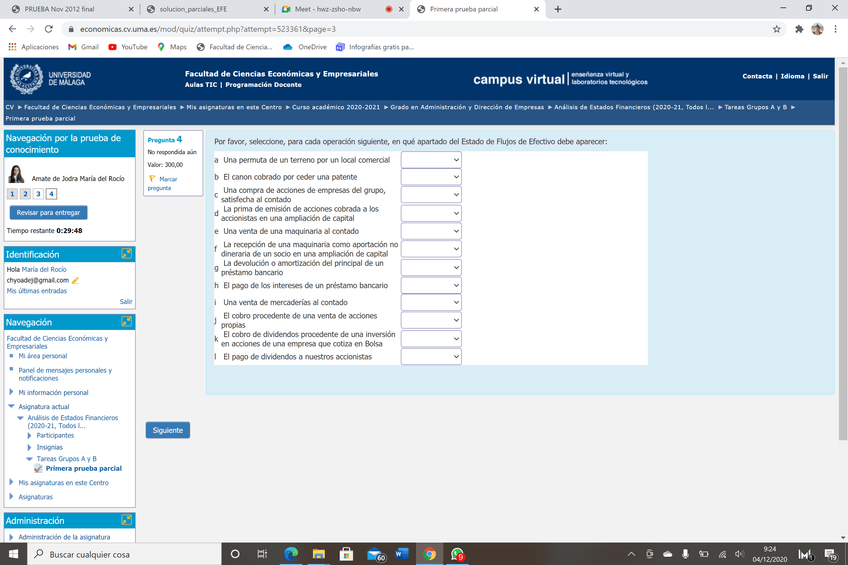Image resolution: width=848 pixels, height=565 pixels.
Task: Open 'Aulas TIC' header link
Action: click(201, 85)
